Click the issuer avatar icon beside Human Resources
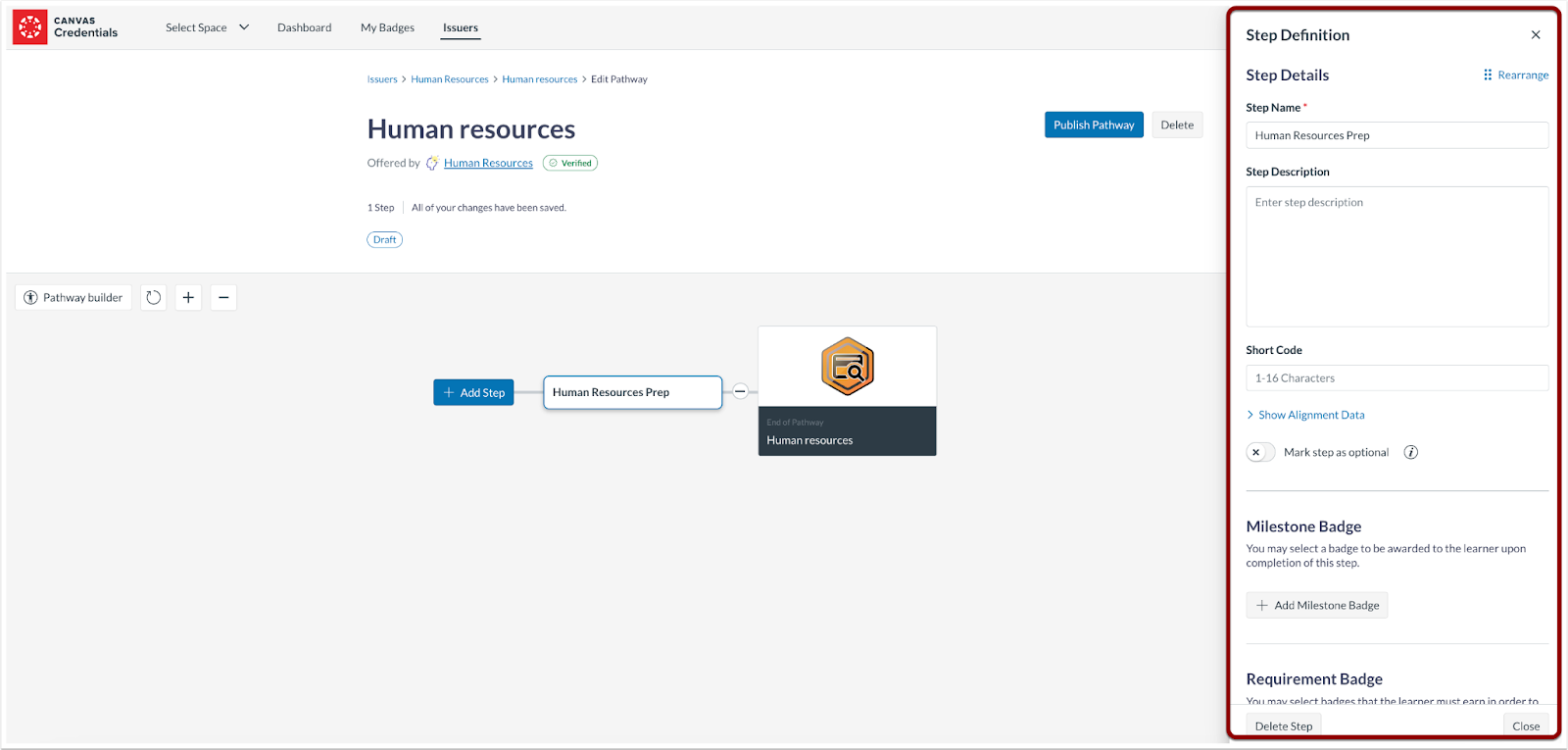1568x750 pixels. [432, 164]
